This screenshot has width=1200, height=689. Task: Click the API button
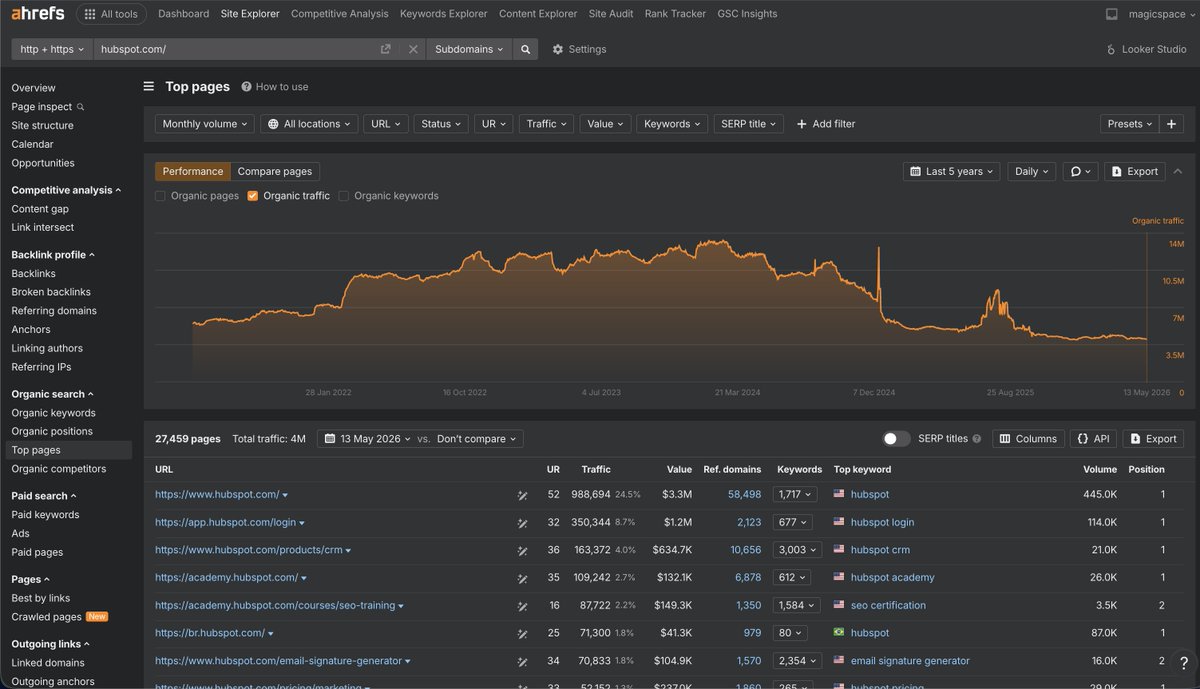[x=1093, y=439]
